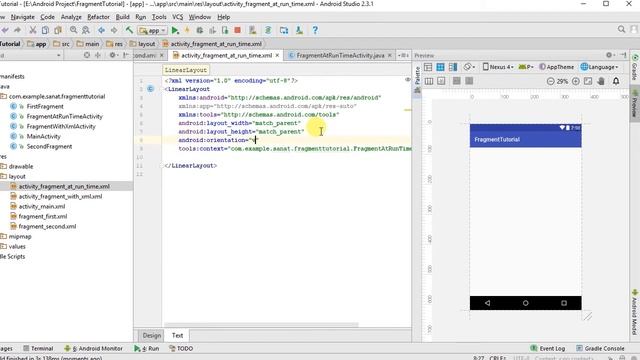The image size is (640, 360).
Task: Open the Event Log button
Action: [x=547, y=349]
